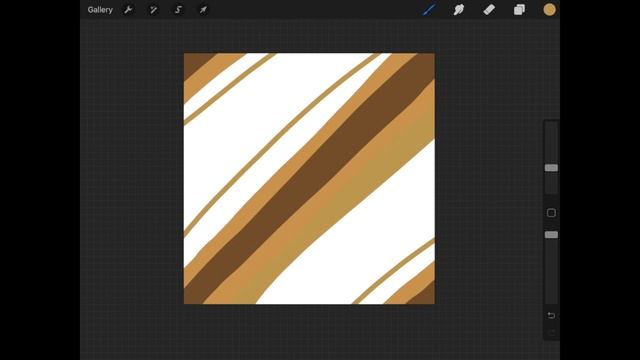
Task: Open the Actions wrench menu
Action: coord(128,10)
